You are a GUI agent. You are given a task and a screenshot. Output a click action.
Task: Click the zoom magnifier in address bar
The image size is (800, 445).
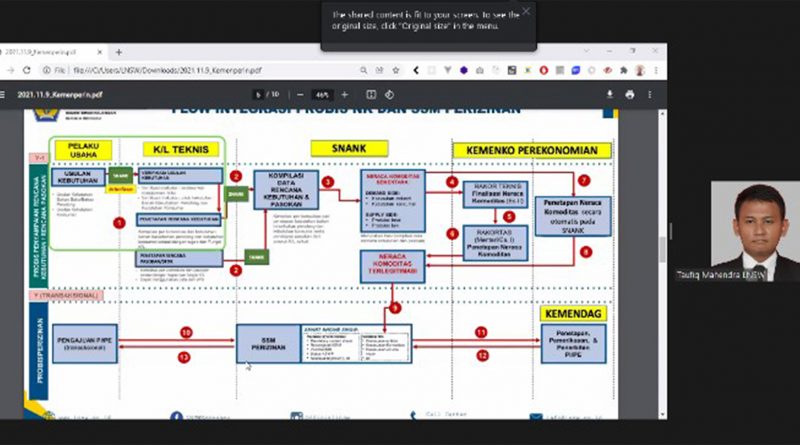click(365, 71)
